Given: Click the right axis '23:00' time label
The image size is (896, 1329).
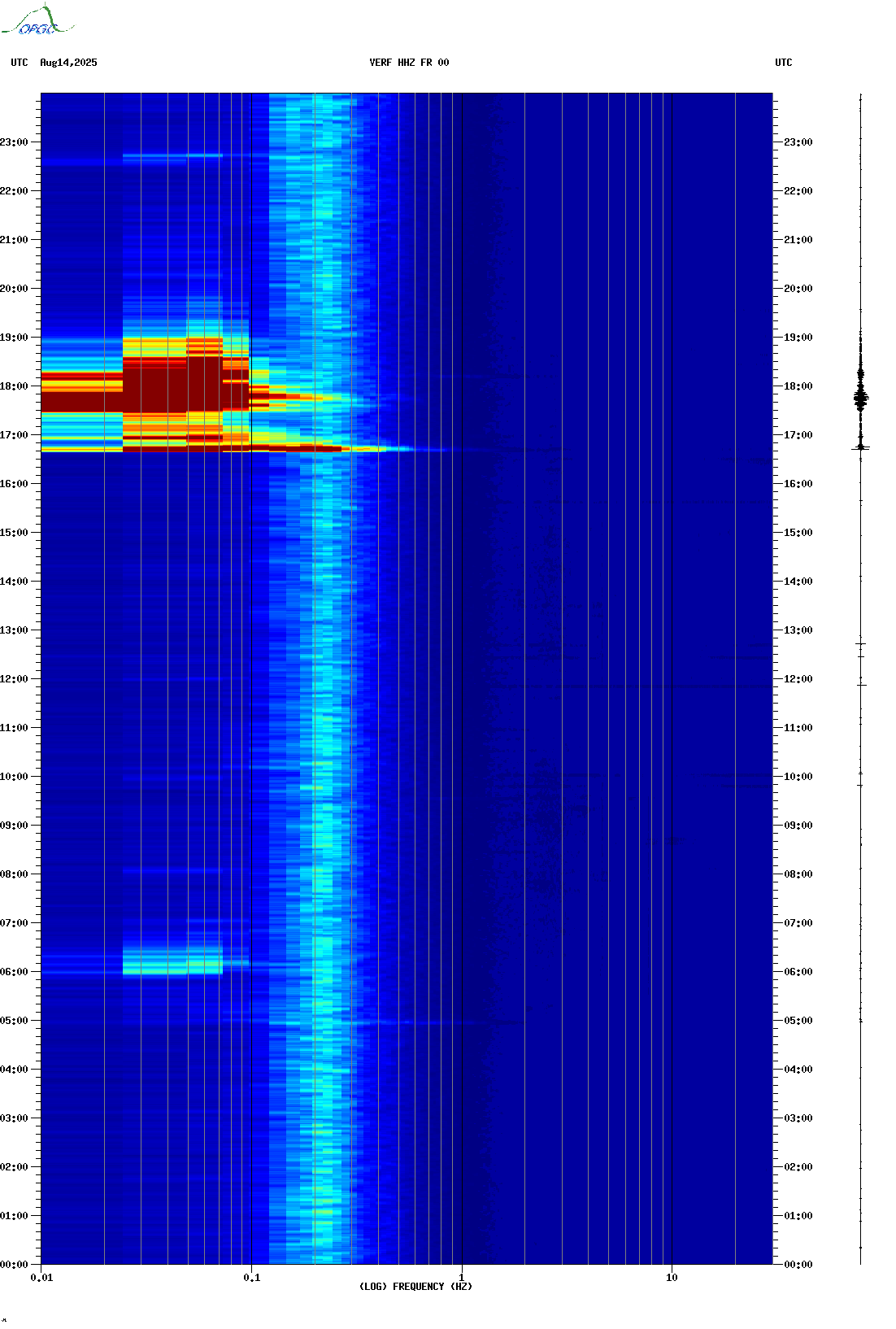Looking at the screenshot, I should [x=798, y=142].
